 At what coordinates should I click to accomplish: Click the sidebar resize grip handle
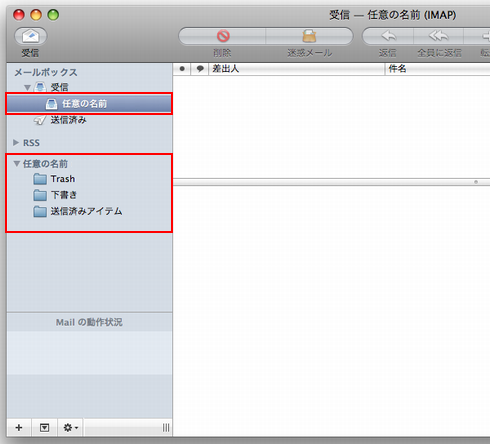[x=166, y=428]
